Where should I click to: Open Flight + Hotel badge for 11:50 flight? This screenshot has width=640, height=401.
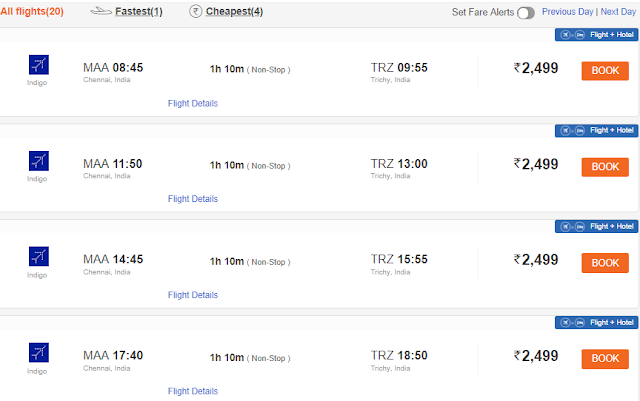point(596,131)
